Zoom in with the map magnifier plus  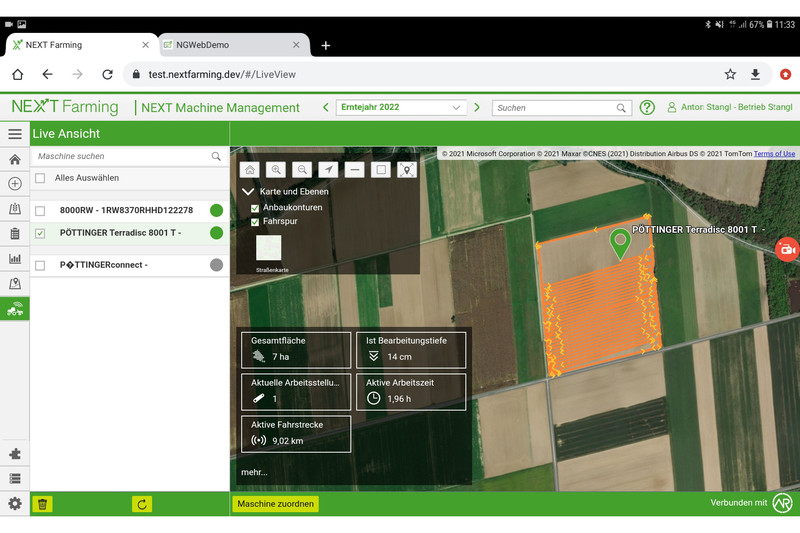(x=276, y=169)
